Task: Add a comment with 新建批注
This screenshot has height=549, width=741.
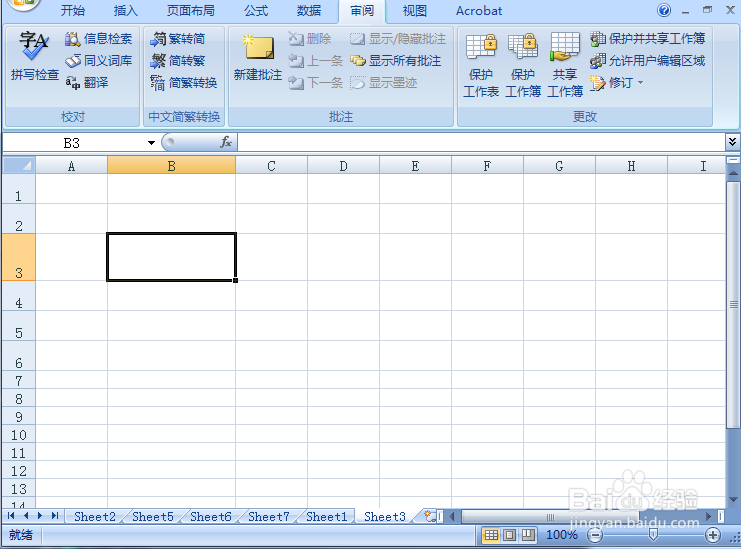Action: click(x=258, y=57)
